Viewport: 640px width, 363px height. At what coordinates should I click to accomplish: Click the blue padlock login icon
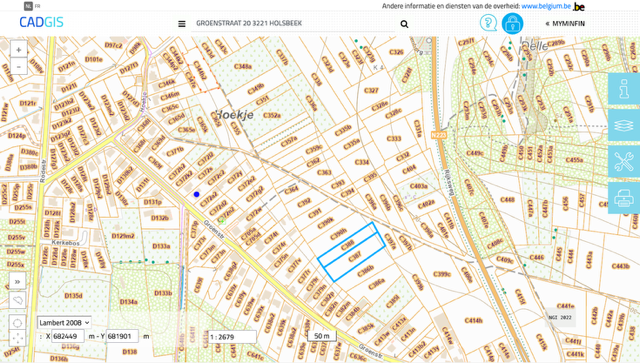click(x=512, y=23)
